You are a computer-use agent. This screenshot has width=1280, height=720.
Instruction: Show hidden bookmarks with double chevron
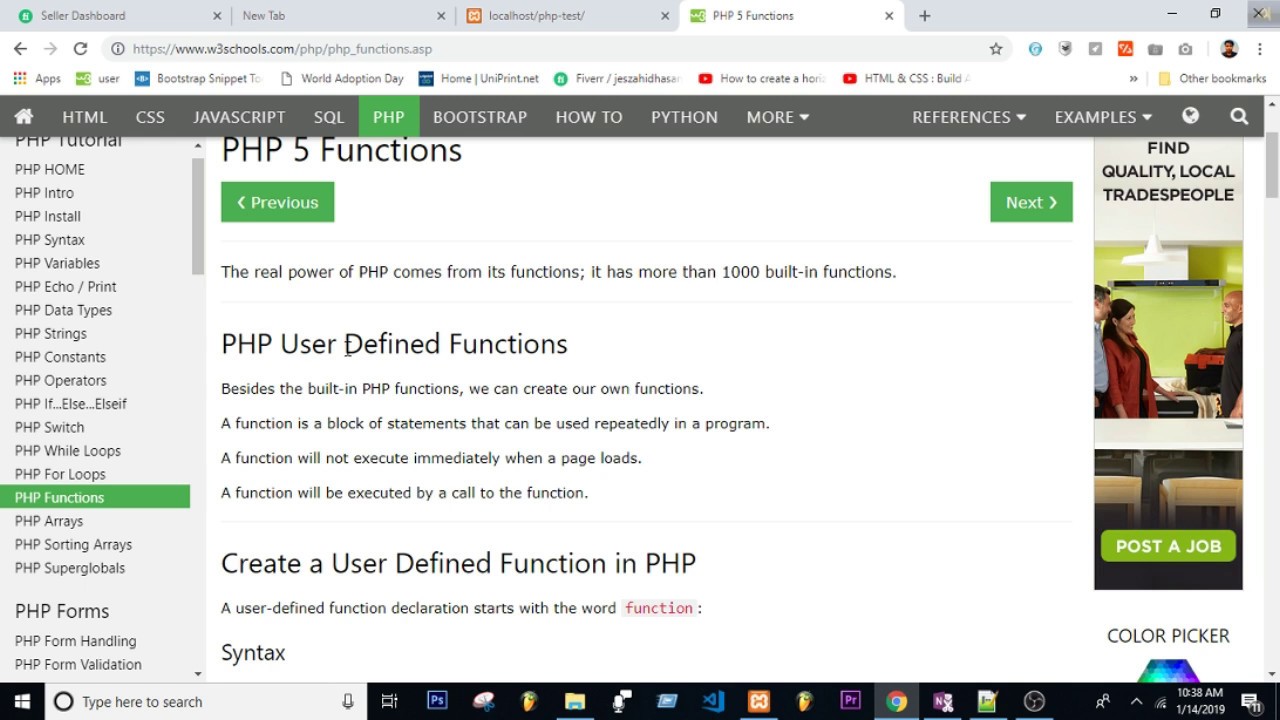coord(1133,78)
